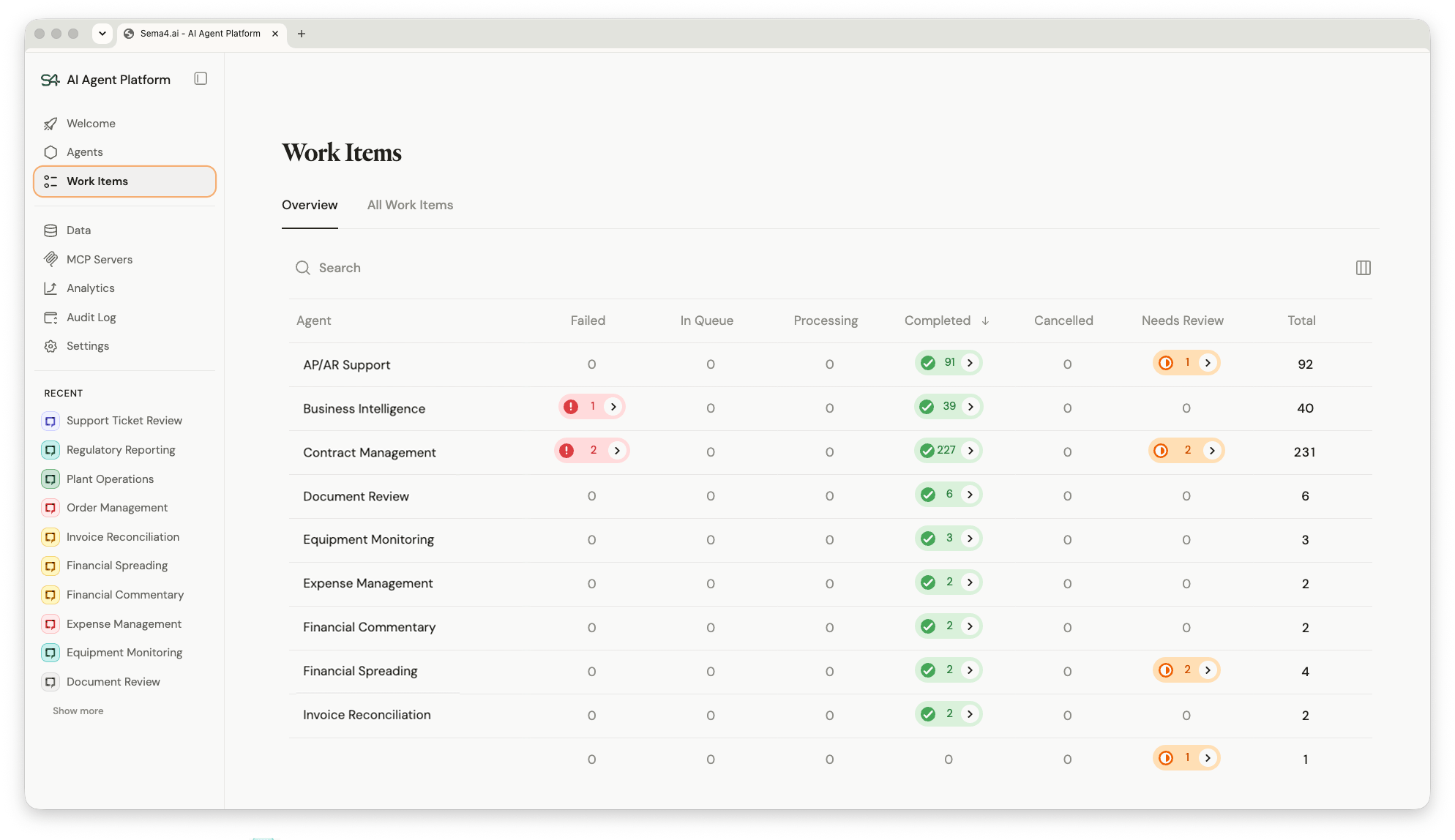Open Financial Spreading completed badge
The image size is (1455, 840).
click(x=948, y=670)
